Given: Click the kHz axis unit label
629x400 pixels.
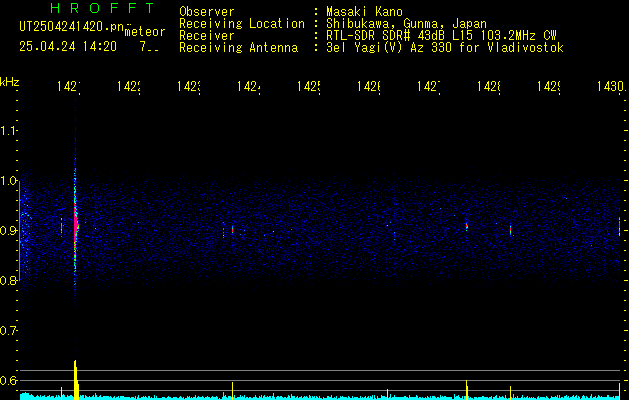Looking at the screenshot, I should 10,82.
